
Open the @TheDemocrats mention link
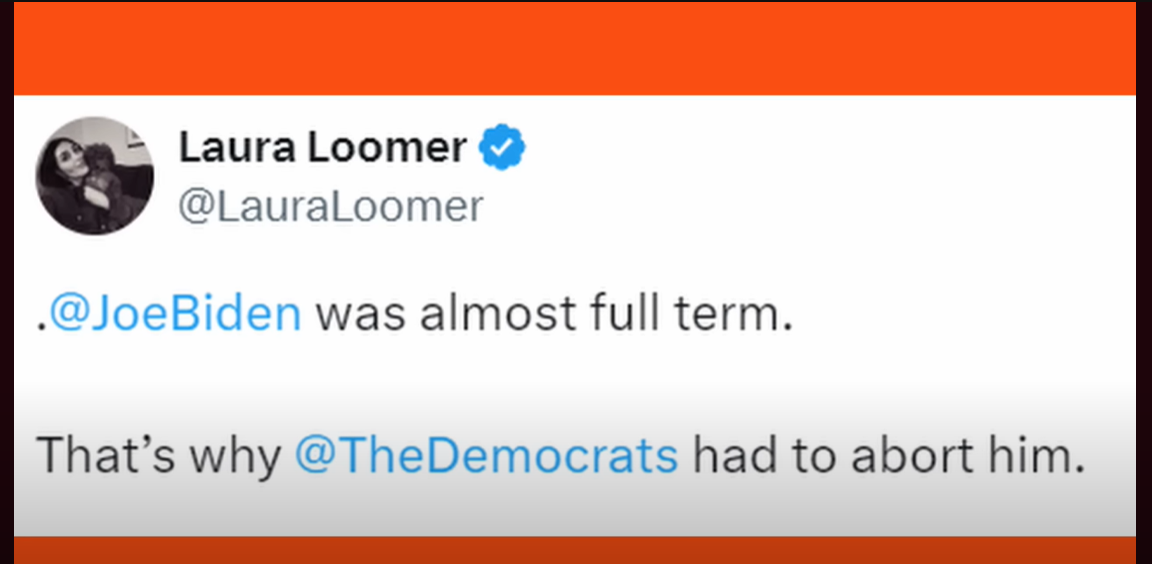(x=486, y=455)
